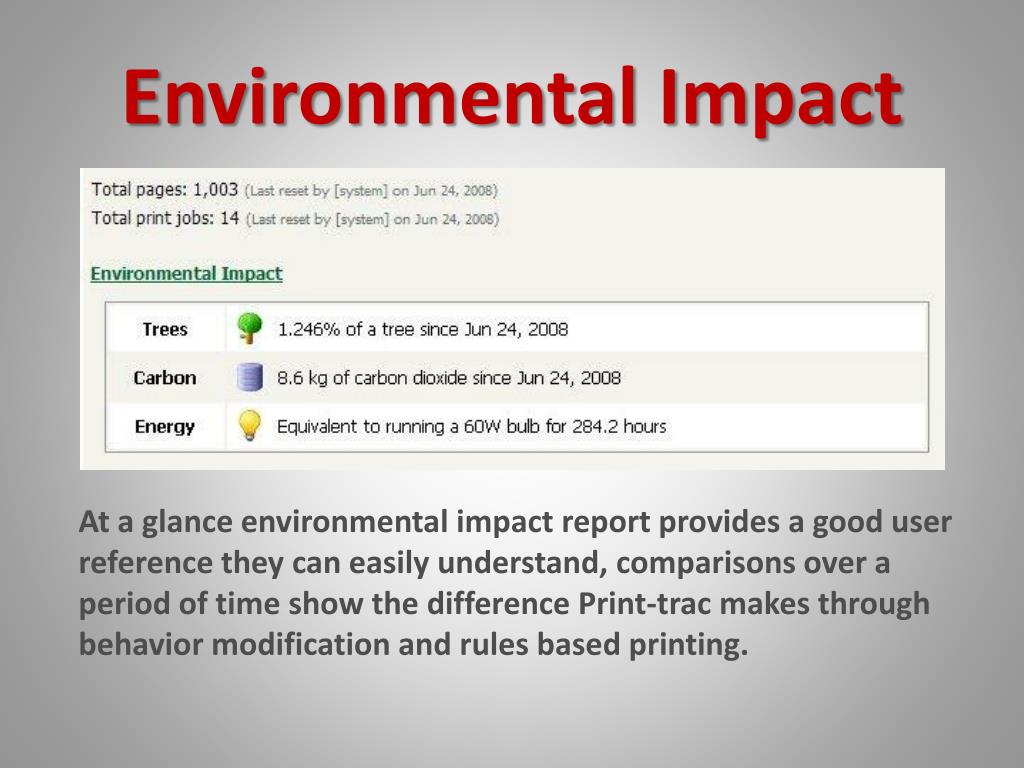Click the embedded report screenshot panel
Image resolution: width=1024 pixels, height=768 pixels.
pyautogui.click(x=512, y=319)
